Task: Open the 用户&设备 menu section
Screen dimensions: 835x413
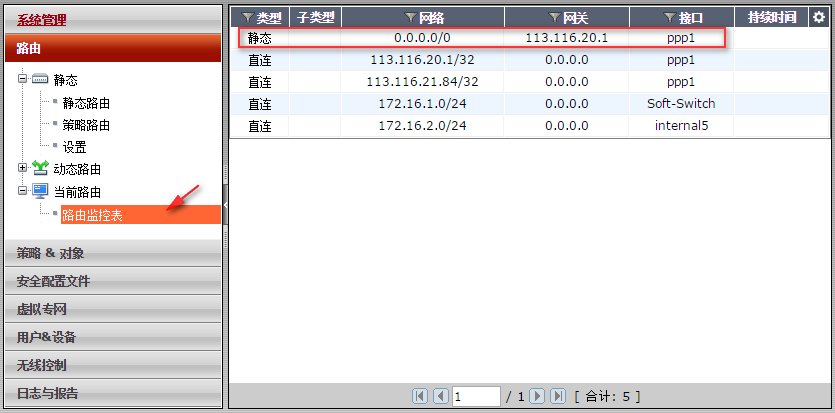Action: (113, 337)
